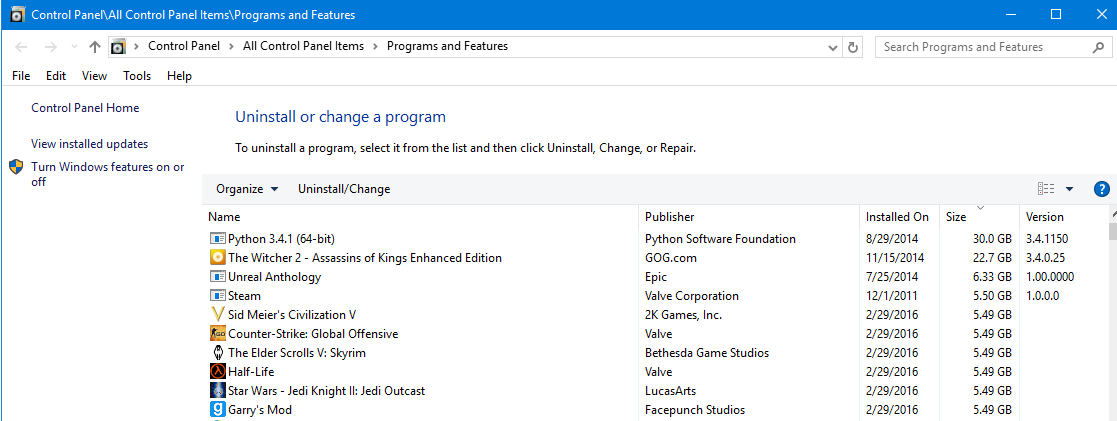Click the Unreal Anthology program icon

[x=218, y=276]
